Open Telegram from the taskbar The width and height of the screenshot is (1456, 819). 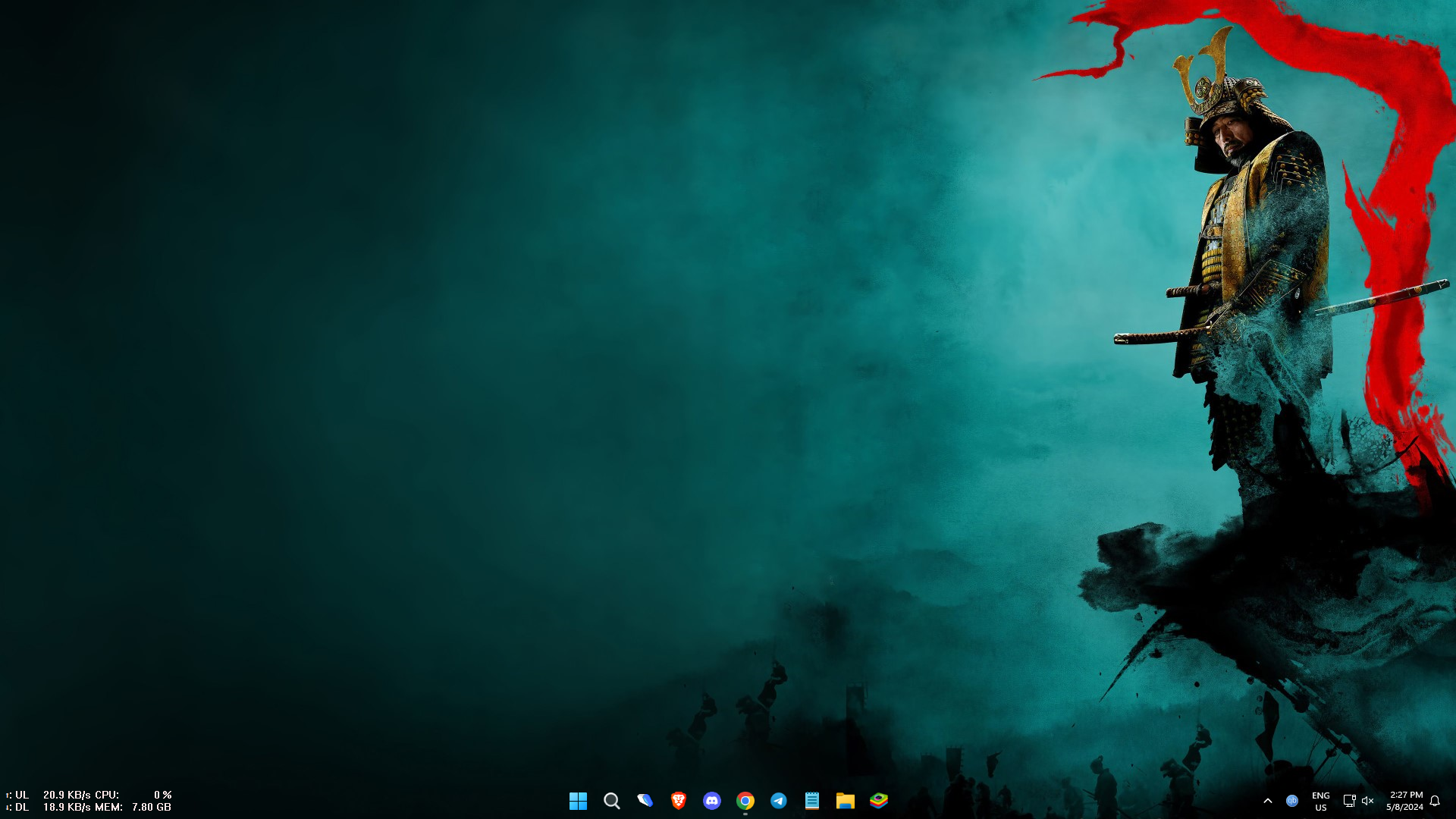pyautogui.click(x=778, y=801)
